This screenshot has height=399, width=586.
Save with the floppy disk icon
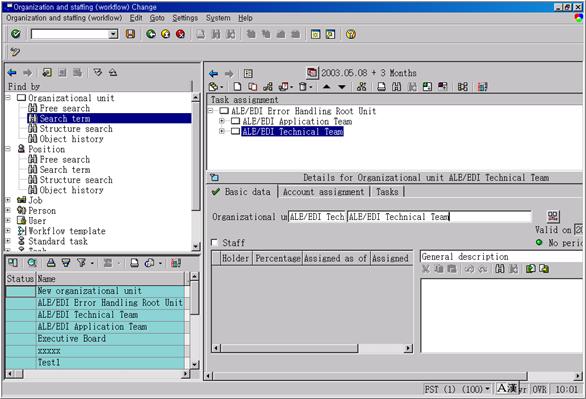[x=130, y=34]
